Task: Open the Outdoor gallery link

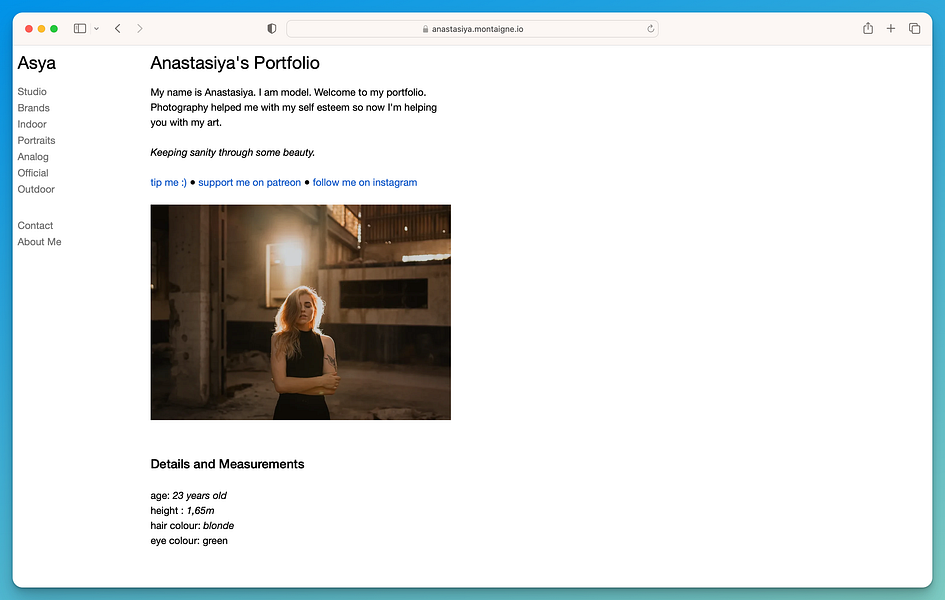Action: [x=36, y=189]
